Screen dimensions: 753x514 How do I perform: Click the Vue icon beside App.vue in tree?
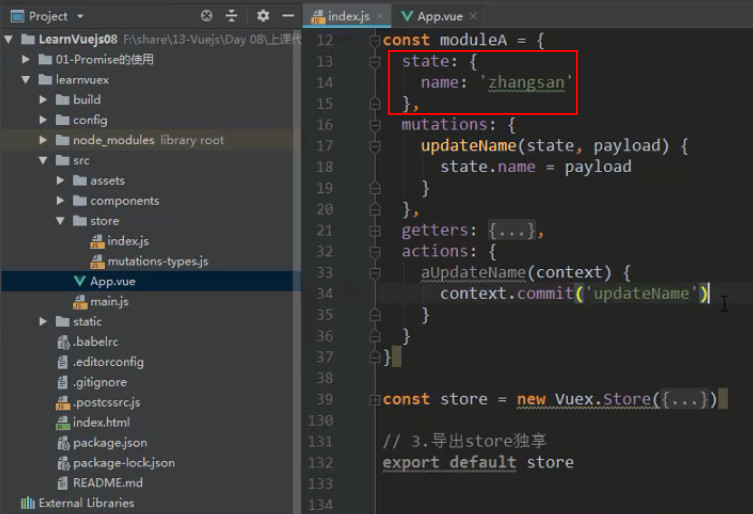tap(80, 281)
